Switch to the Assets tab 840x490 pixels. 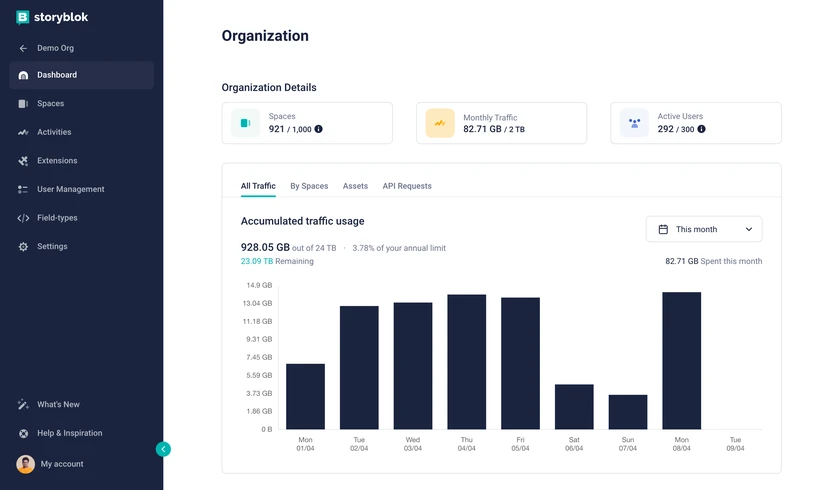tap(355, 186)
